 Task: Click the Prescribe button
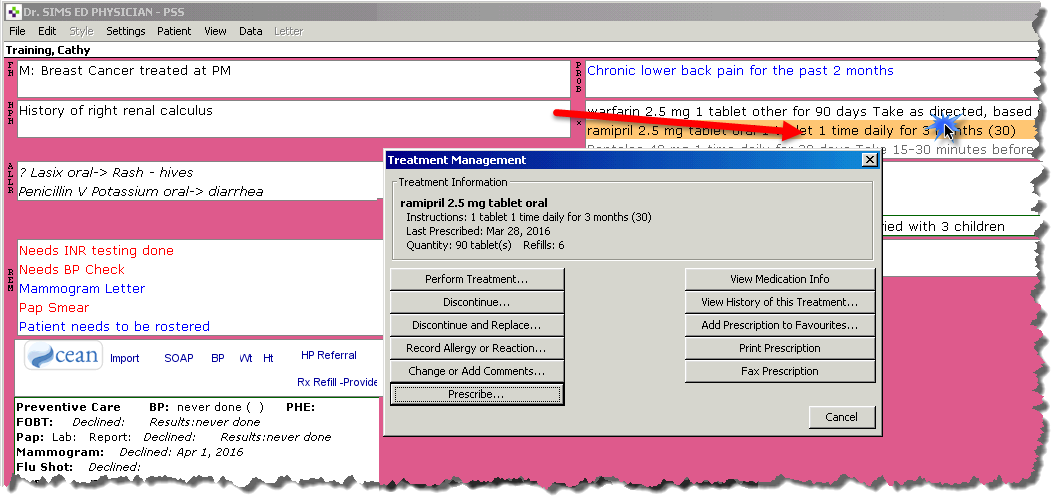[477, 395]
